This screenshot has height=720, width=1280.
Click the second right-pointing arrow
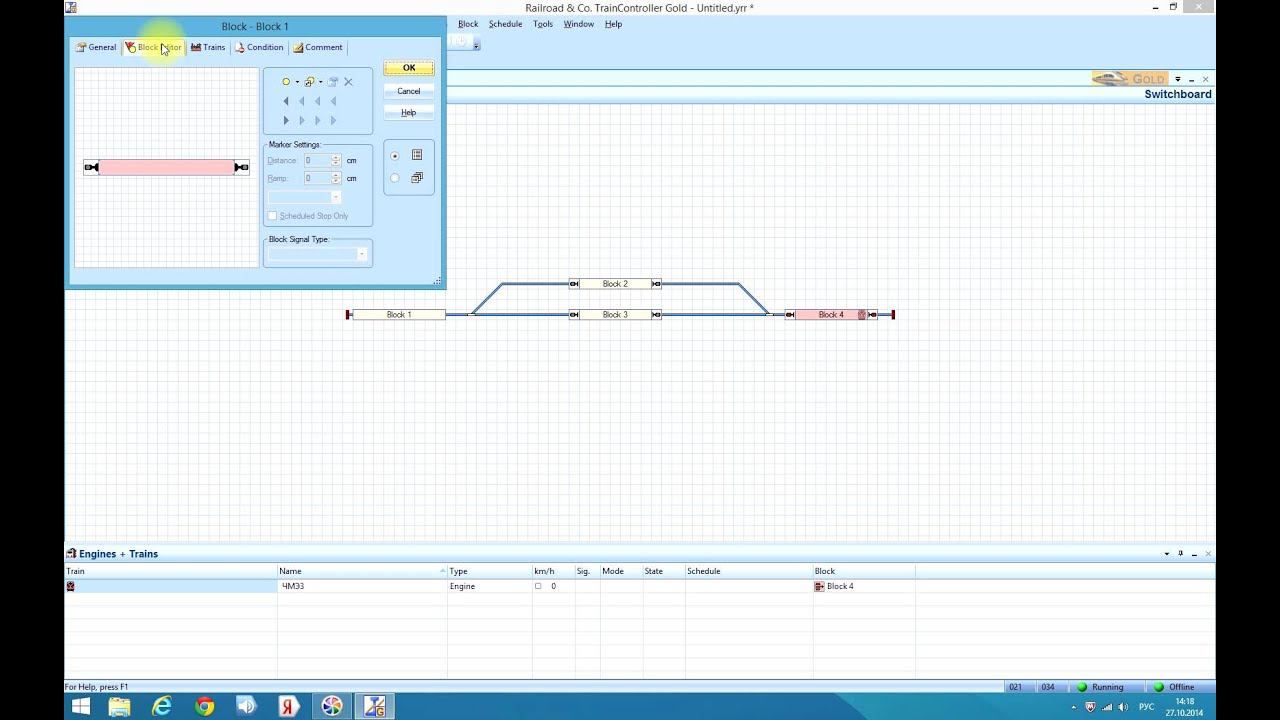tap(302, 120)
